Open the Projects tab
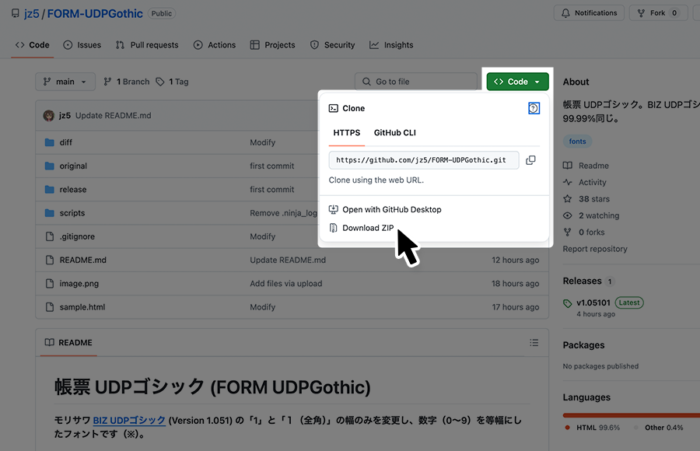Viewport: 700px width, 451px height. (273, 45)
